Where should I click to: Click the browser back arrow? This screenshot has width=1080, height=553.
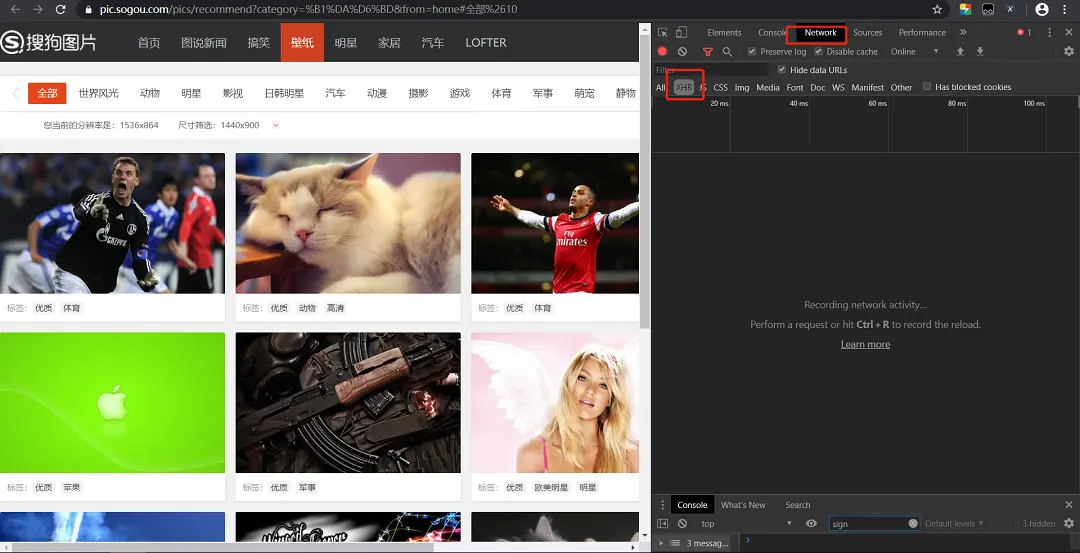tap(15, 10)
